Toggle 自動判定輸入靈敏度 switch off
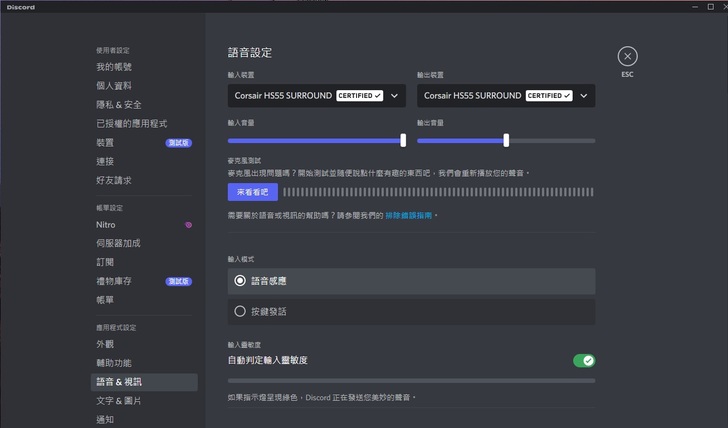 (x=583, y=360)
